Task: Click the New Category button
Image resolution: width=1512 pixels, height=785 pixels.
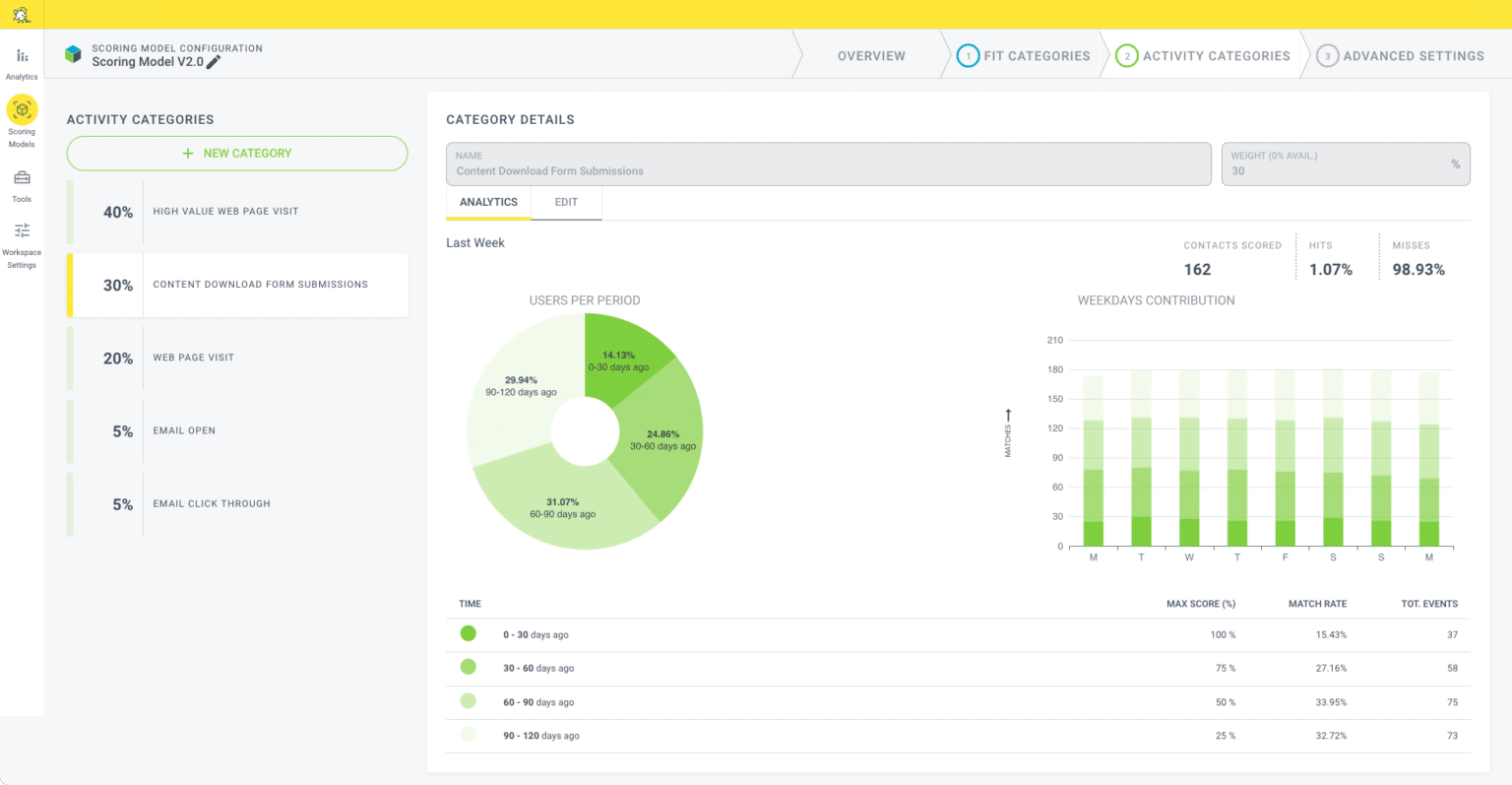Action: 236,153
